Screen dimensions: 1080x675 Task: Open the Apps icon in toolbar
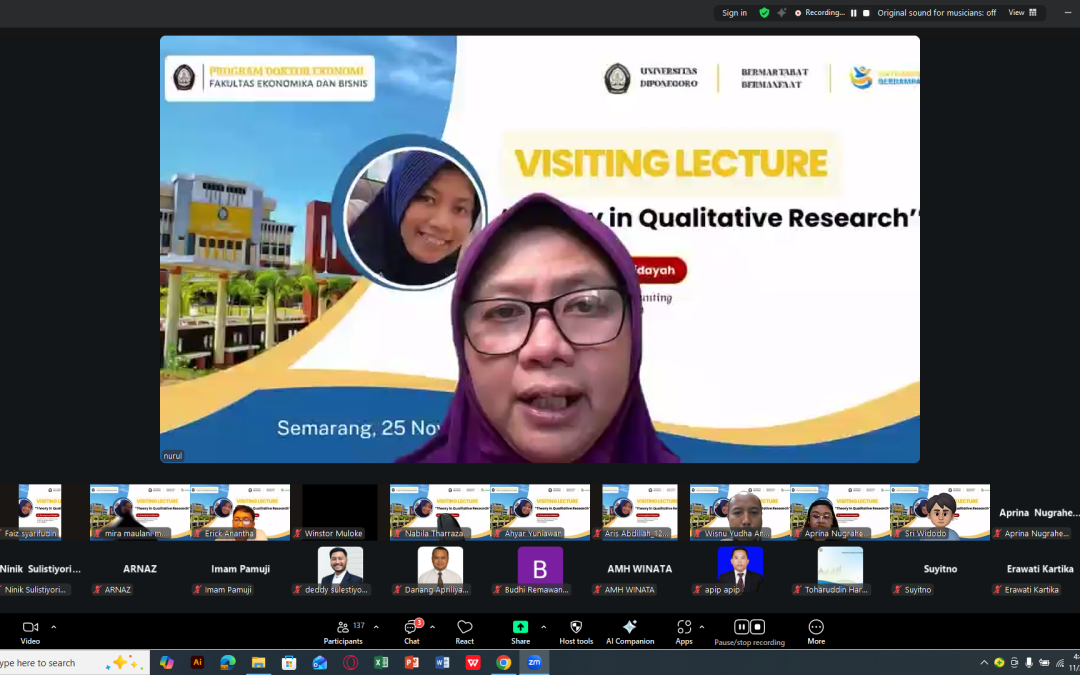pyautogui.click(x=684, y=631)
